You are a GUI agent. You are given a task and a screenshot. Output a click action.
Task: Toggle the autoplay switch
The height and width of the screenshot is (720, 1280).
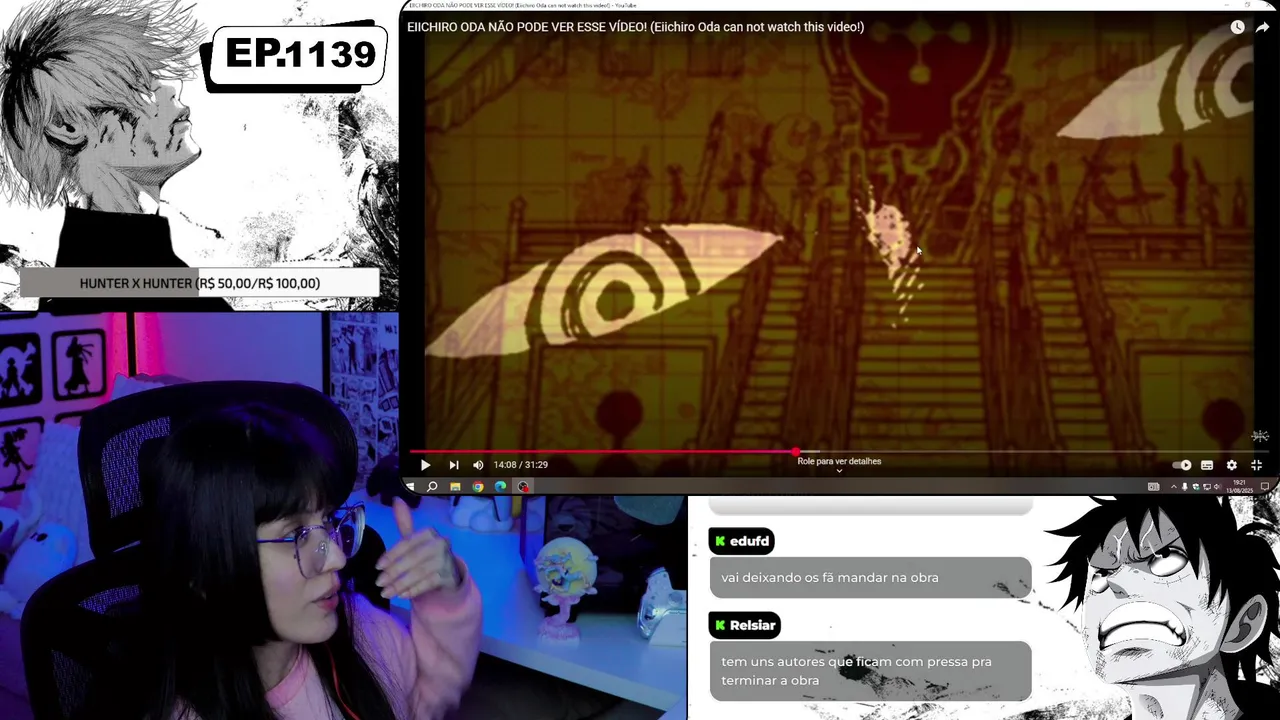tap(1182, 465)
